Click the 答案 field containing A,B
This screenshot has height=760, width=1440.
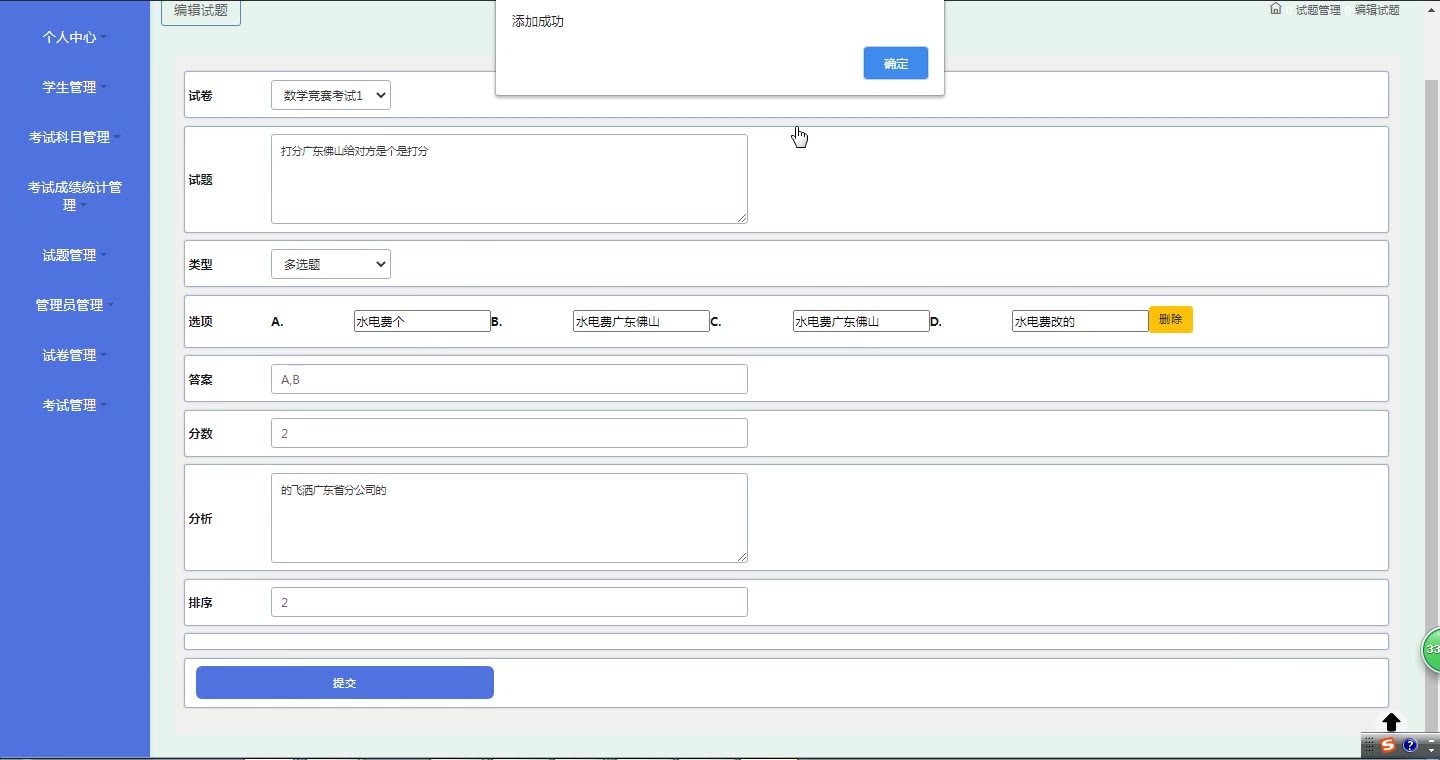pos(509,379)
